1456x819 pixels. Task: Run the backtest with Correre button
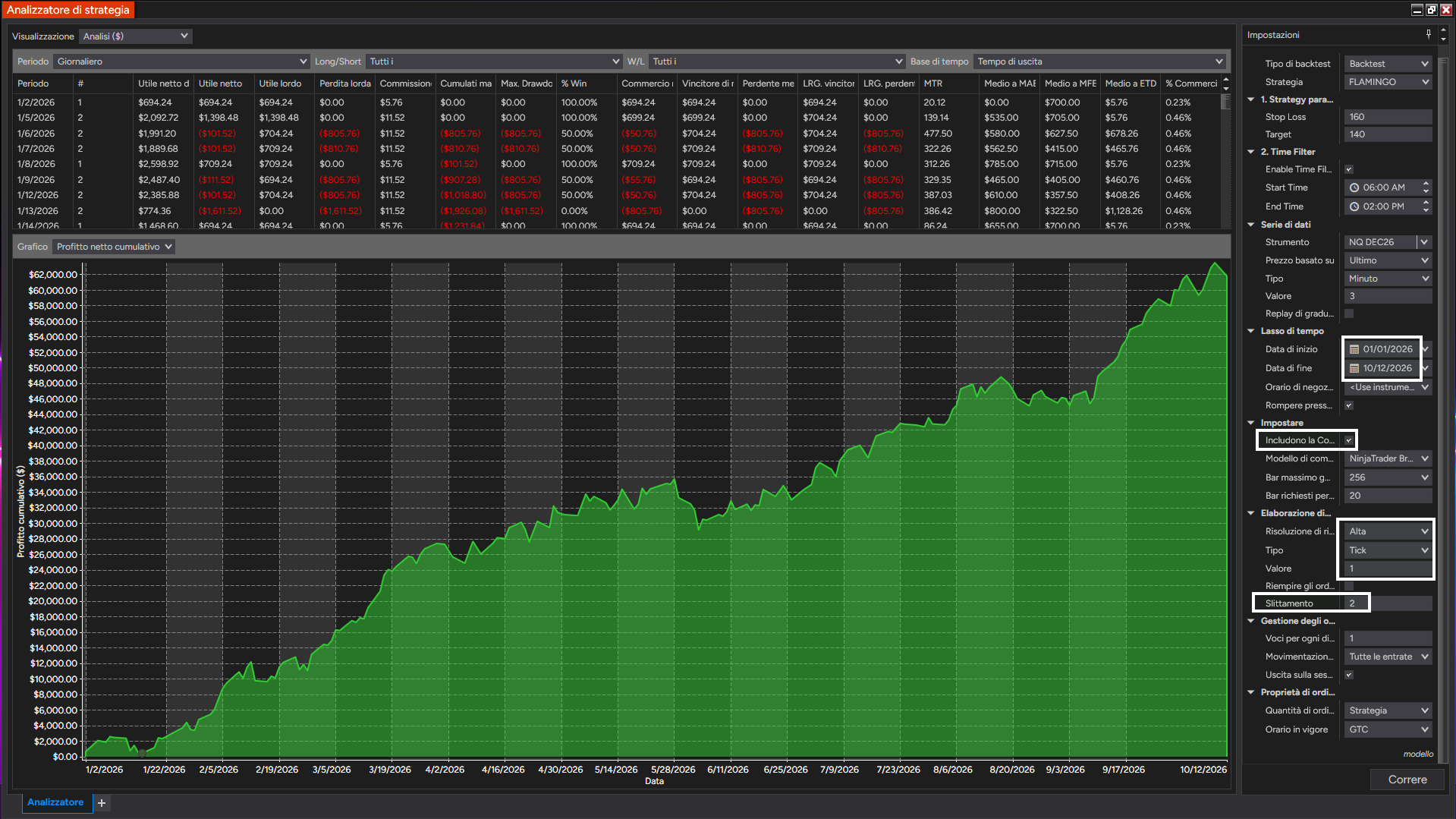pos(1407,780)
